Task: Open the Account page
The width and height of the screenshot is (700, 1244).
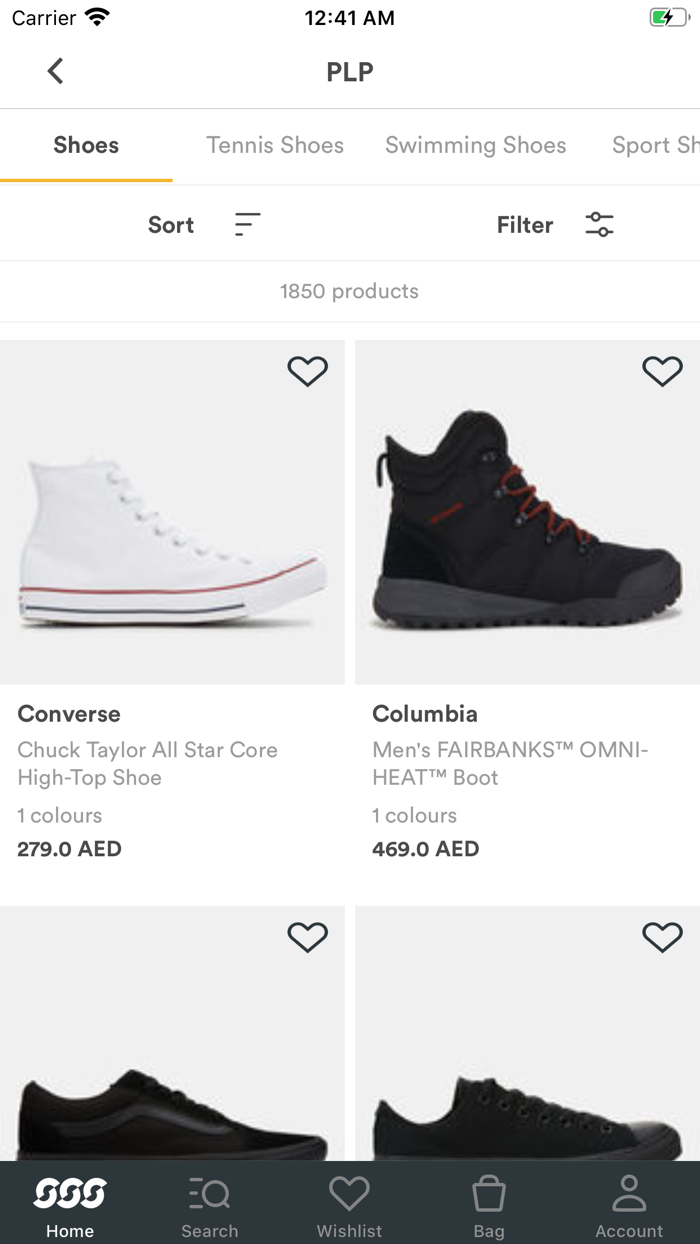Action: pos(629,1204)
